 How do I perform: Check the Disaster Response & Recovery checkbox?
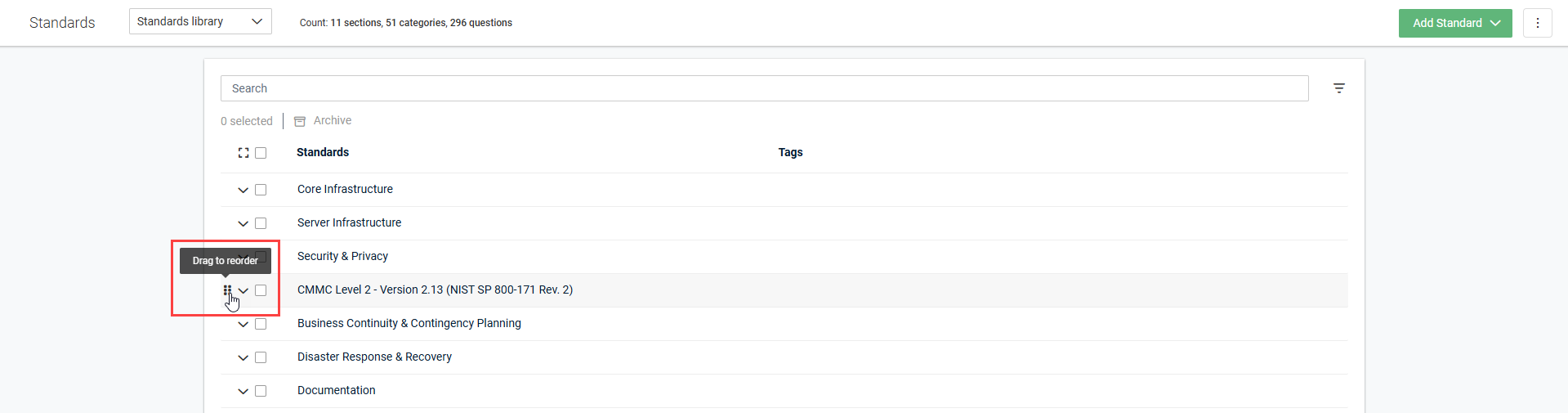click(261, 357)
